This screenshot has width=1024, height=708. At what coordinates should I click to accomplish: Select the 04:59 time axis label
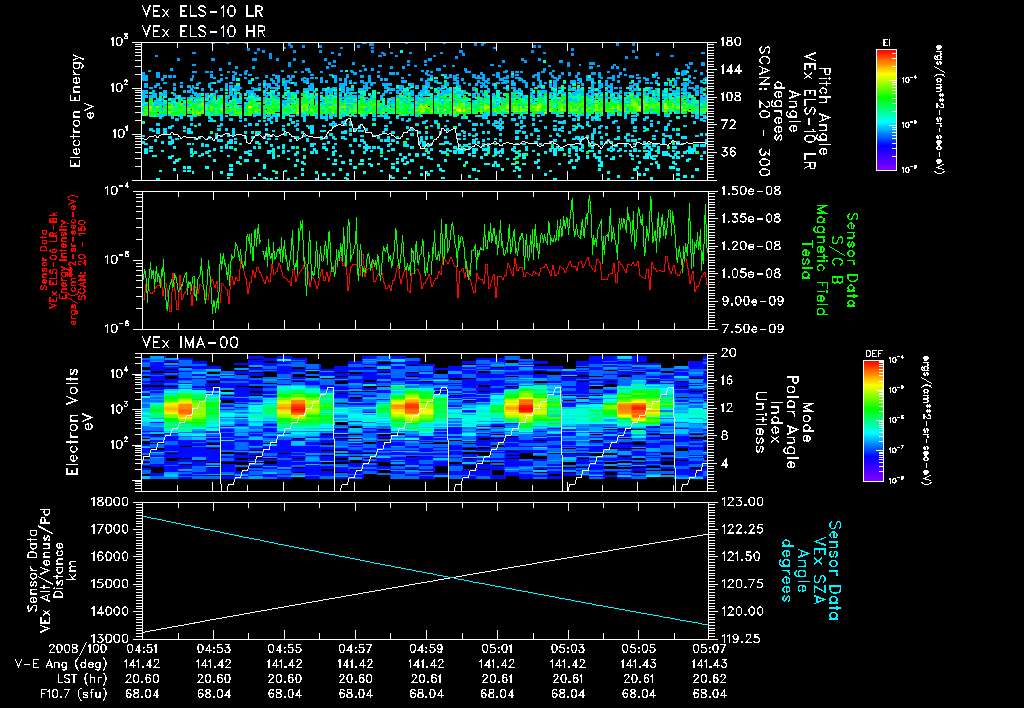(426, 649)
